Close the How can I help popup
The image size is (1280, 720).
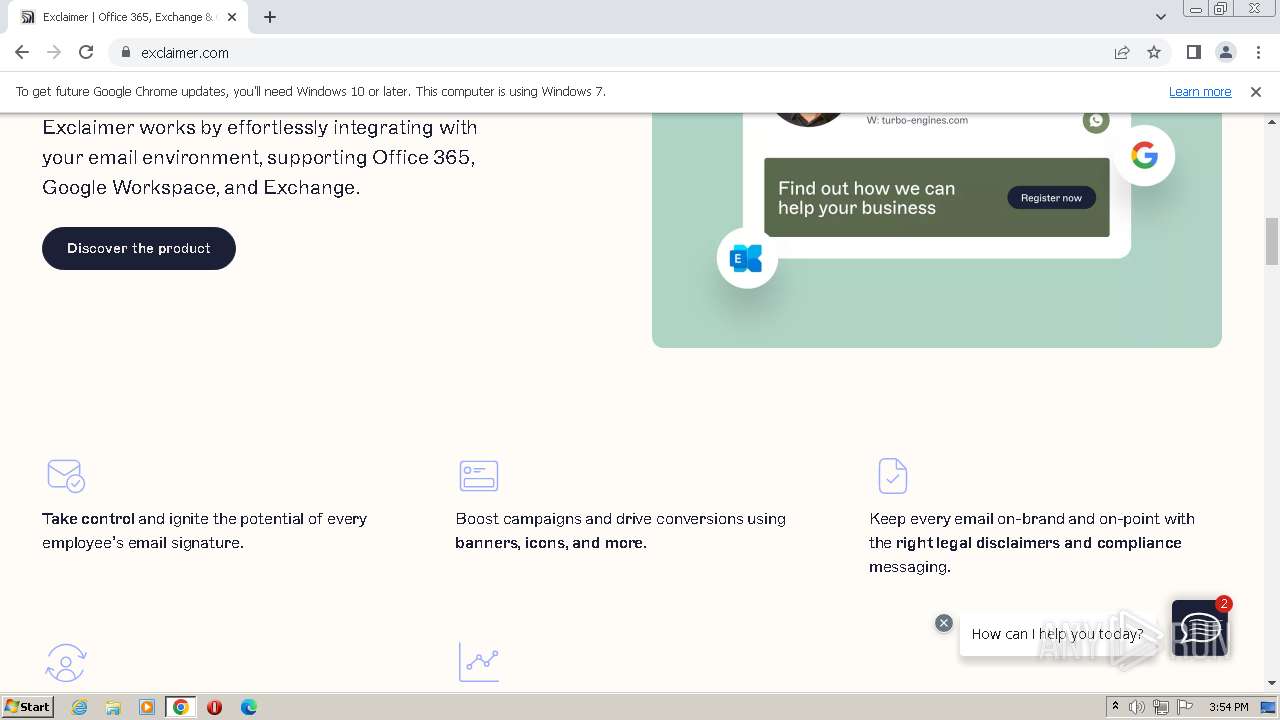click(944, 623)
